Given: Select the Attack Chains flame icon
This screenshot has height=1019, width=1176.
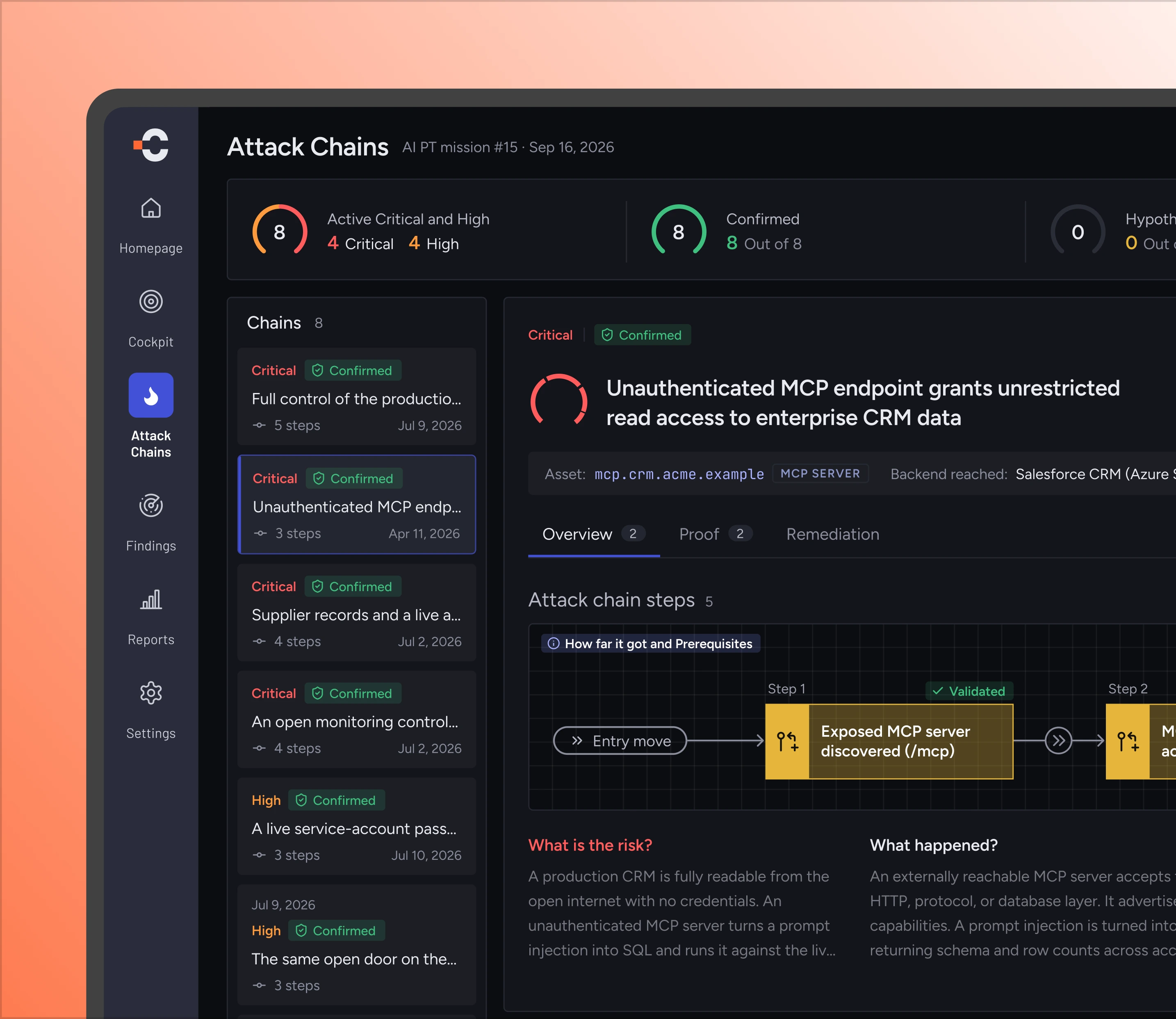Looking at the screenshot, I should click(x=150, y=395).
